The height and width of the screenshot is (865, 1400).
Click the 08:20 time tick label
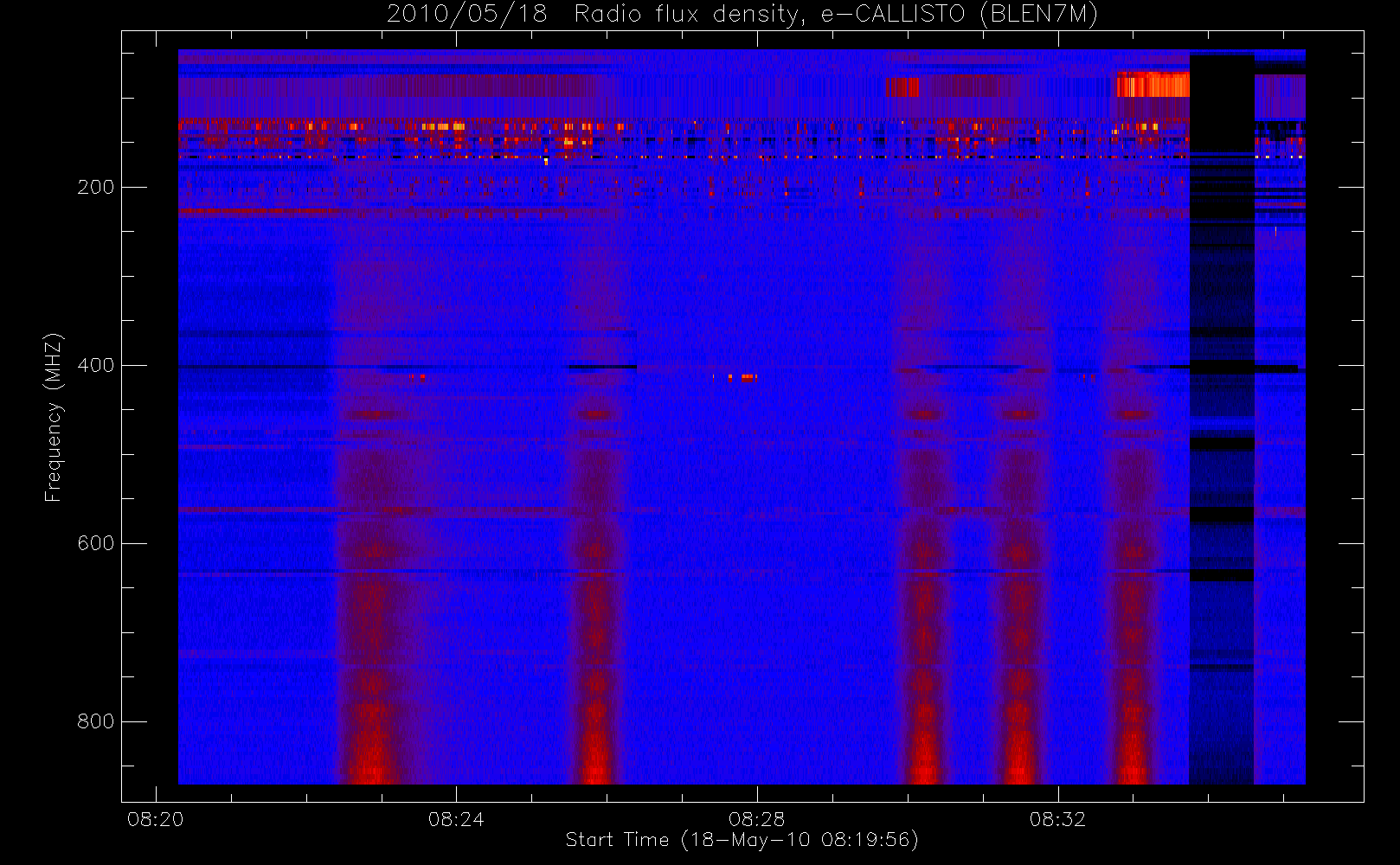(x=156, y=819)
